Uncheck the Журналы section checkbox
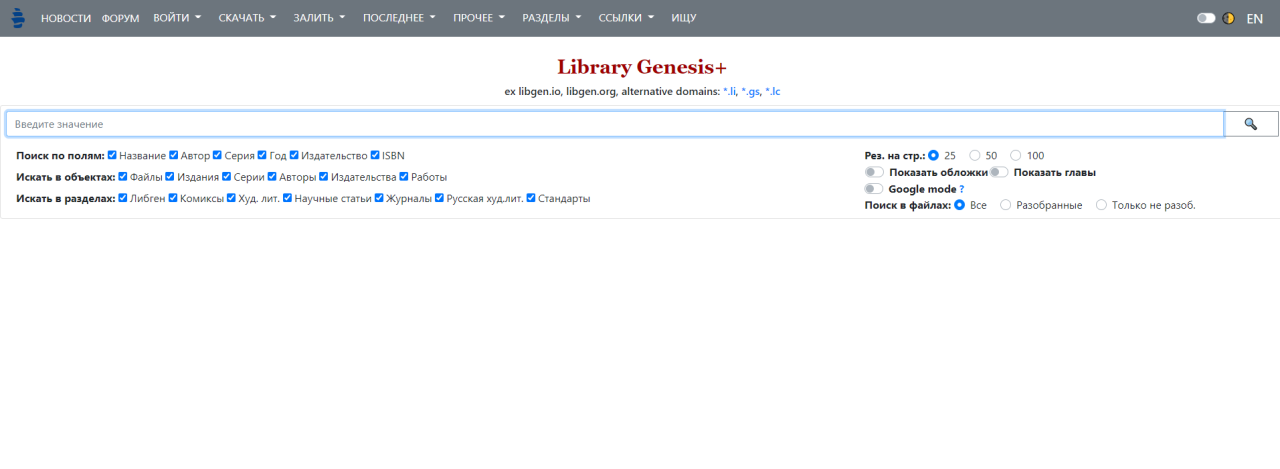The image size is (1280, 469). point(380,198)
